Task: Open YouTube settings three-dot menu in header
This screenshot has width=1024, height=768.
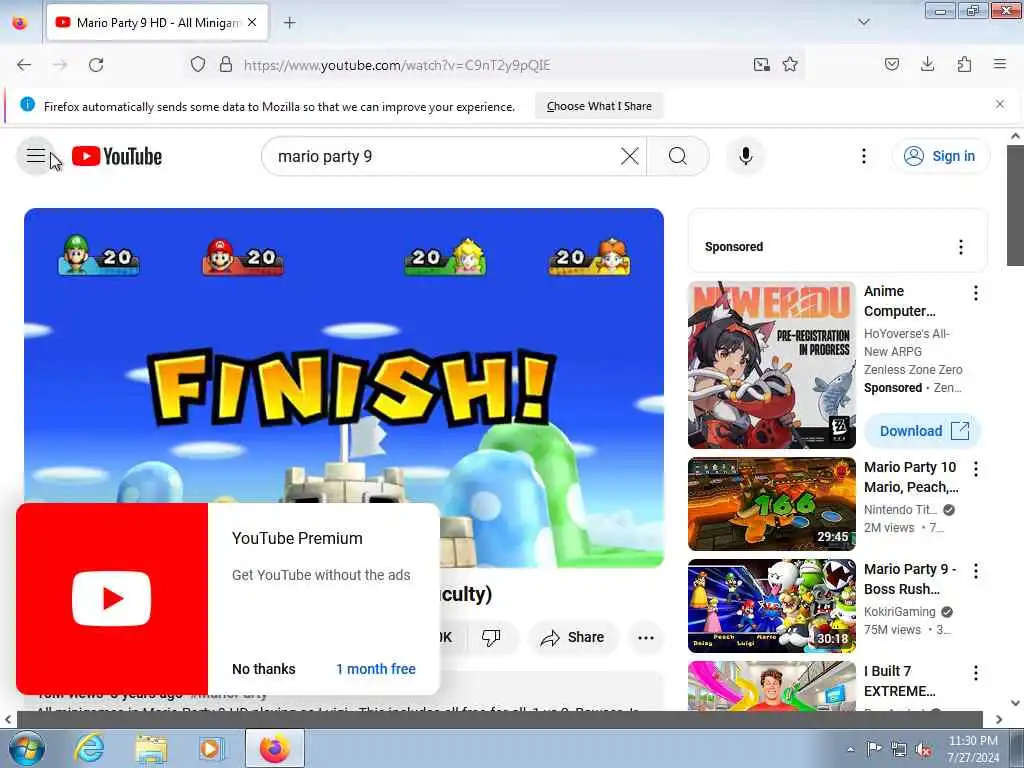Action: (863, 156)
